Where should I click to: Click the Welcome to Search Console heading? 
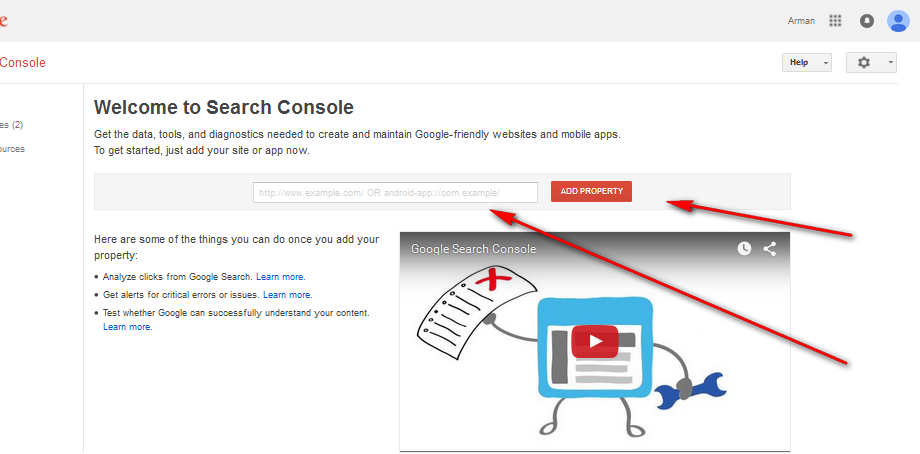point(224,107)
